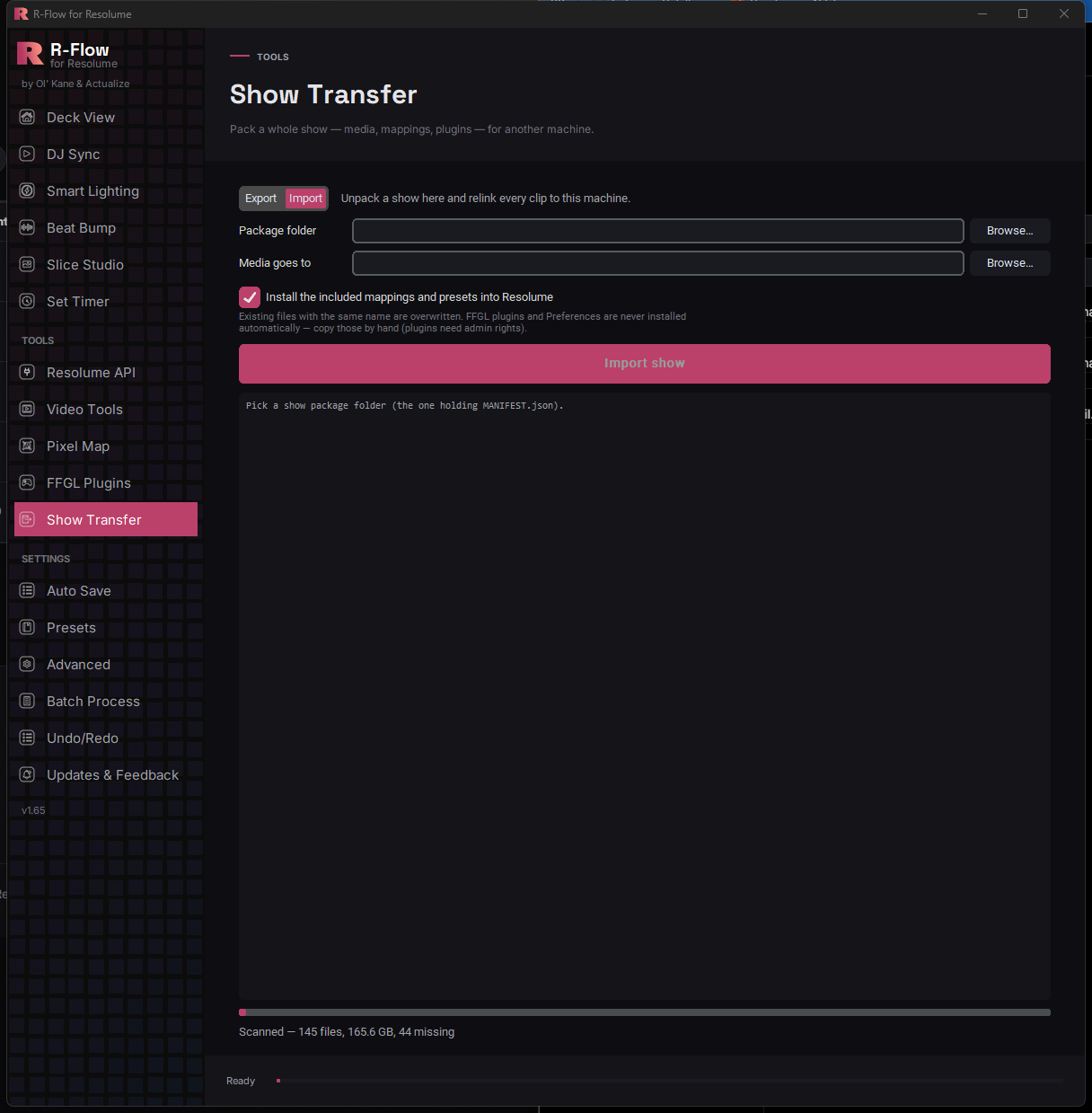Image resolution: width=1092 pixels, height=1113 pixels.
Task: Switch to Video Tools
Action: 106,409
